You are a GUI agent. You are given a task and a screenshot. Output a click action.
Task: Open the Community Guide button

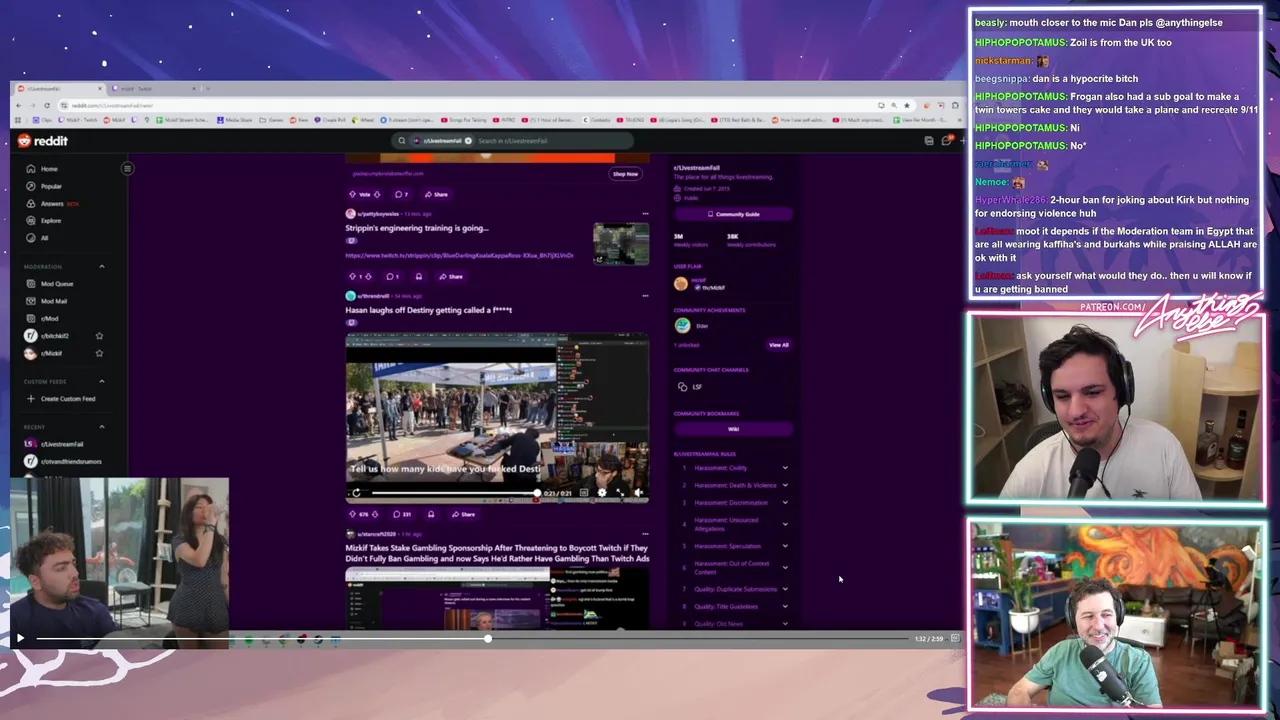click(x=733, y=214)
